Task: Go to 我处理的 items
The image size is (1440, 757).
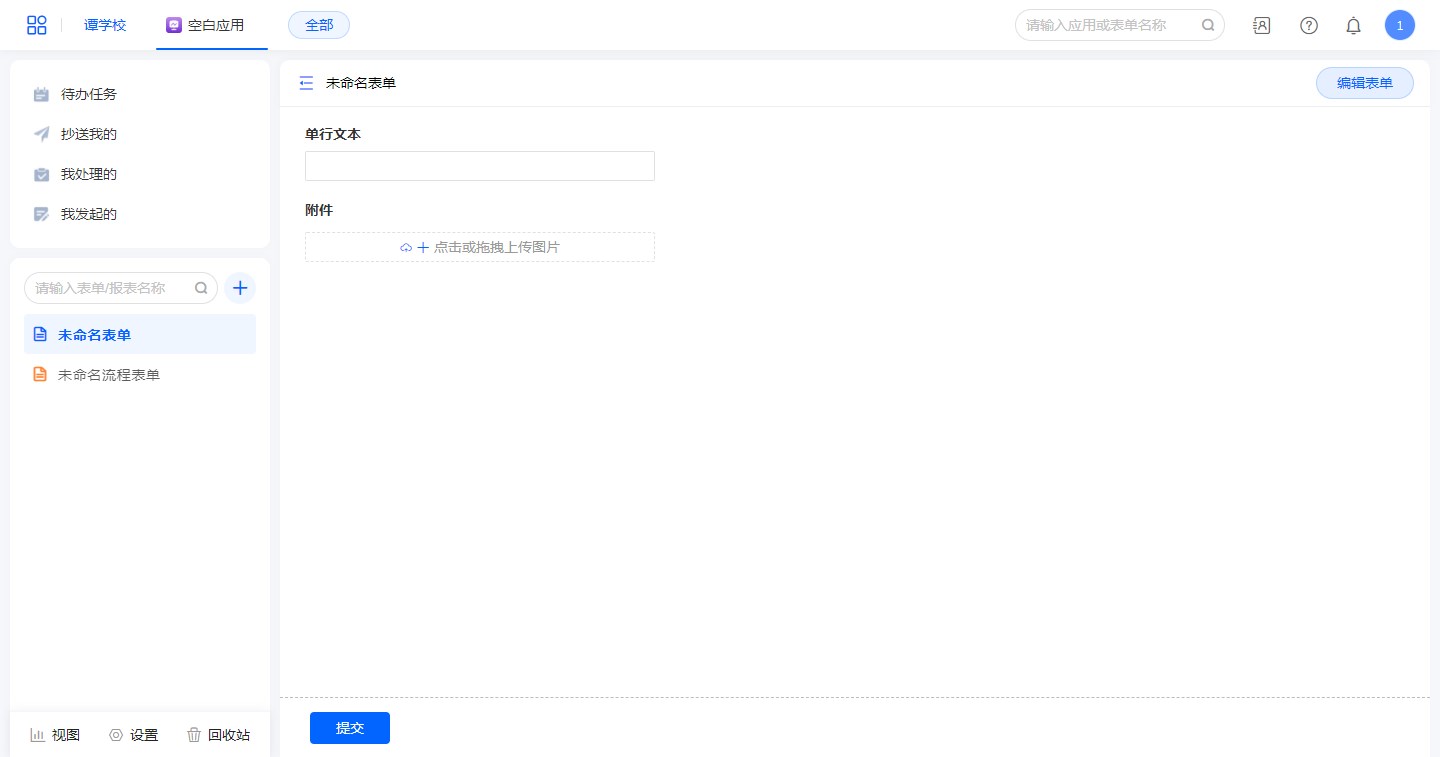Action: click(x=88, y=174)
